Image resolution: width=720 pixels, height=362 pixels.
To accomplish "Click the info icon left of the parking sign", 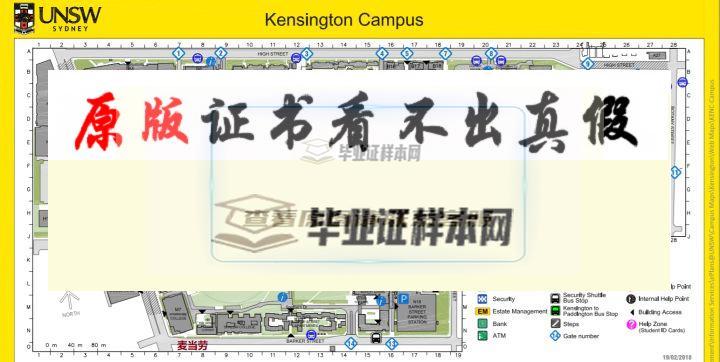I will pos(381,301).
